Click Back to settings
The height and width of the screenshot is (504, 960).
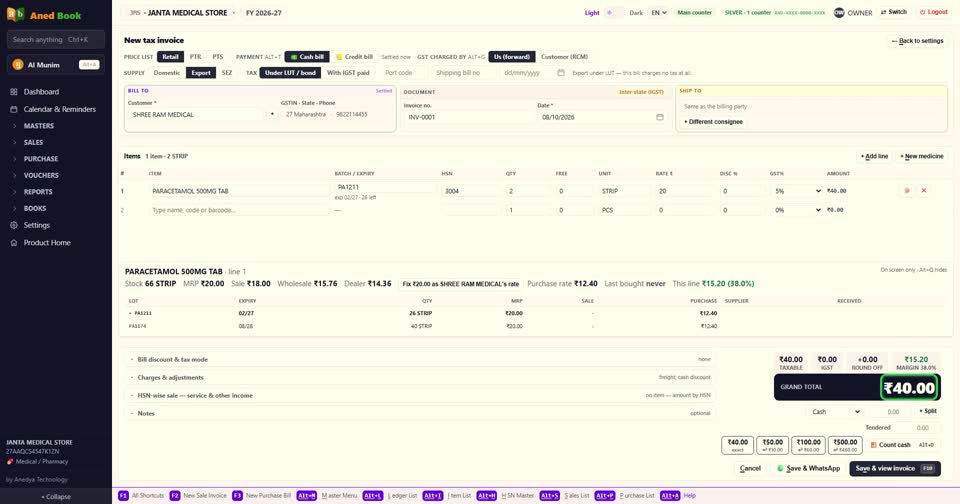click(x=917, y=41)
